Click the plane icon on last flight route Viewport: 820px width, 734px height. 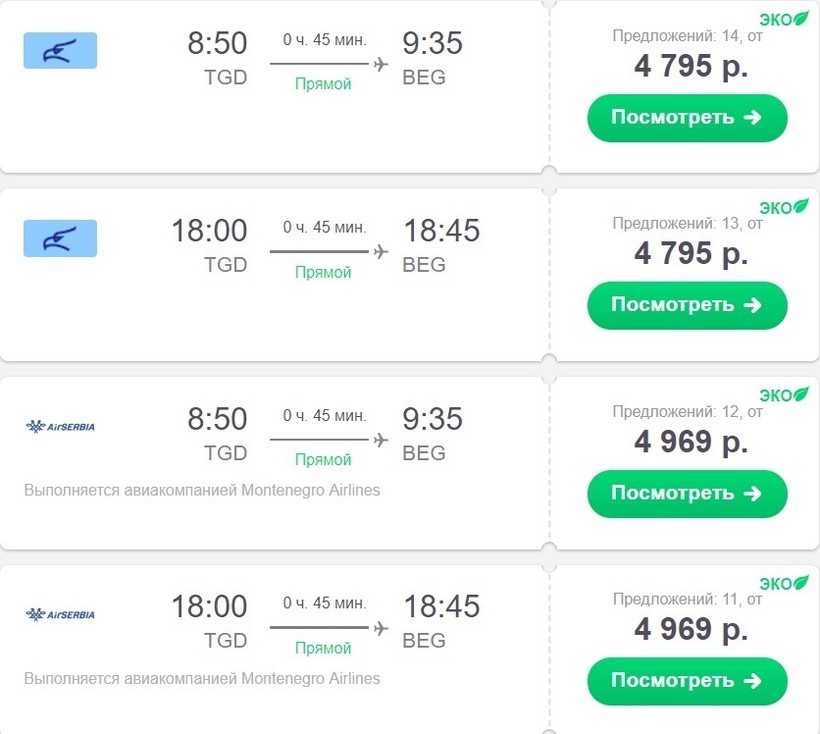click(x=380, y=628)
